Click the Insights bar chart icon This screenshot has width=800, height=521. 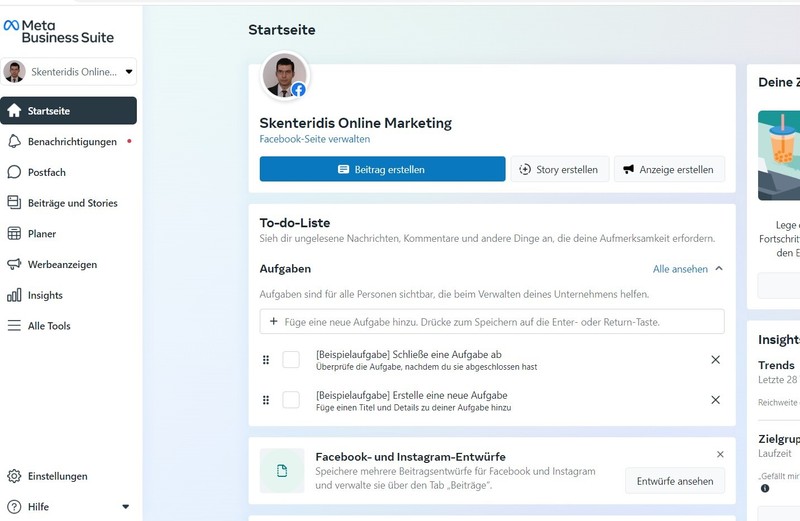pyautogui.click(x=14, y=295)
